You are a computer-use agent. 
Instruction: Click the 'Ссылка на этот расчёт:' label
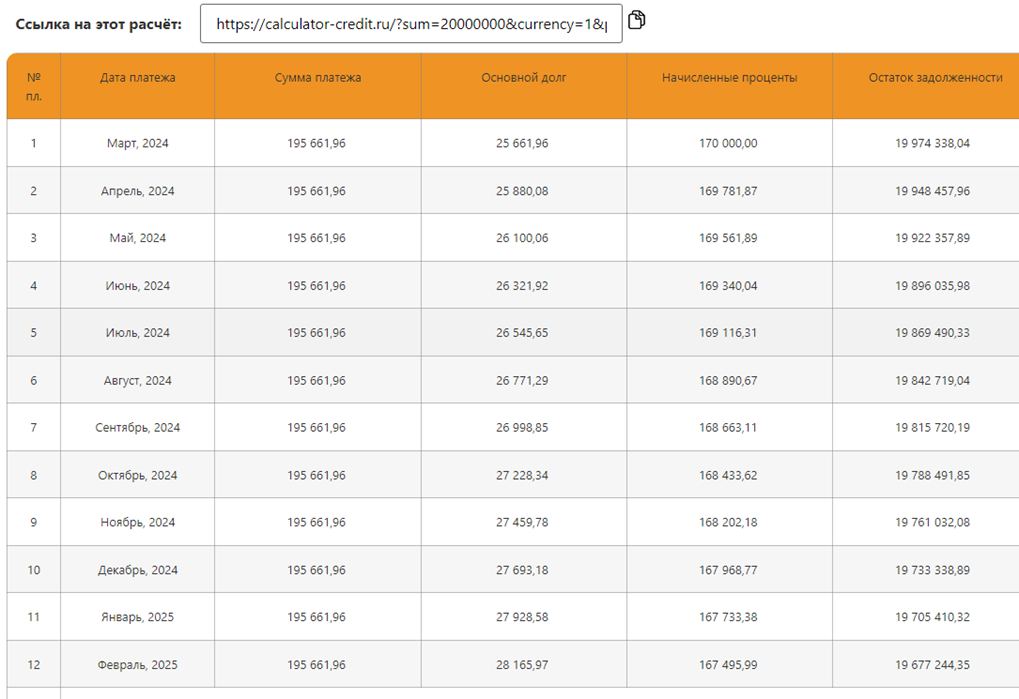99,25
